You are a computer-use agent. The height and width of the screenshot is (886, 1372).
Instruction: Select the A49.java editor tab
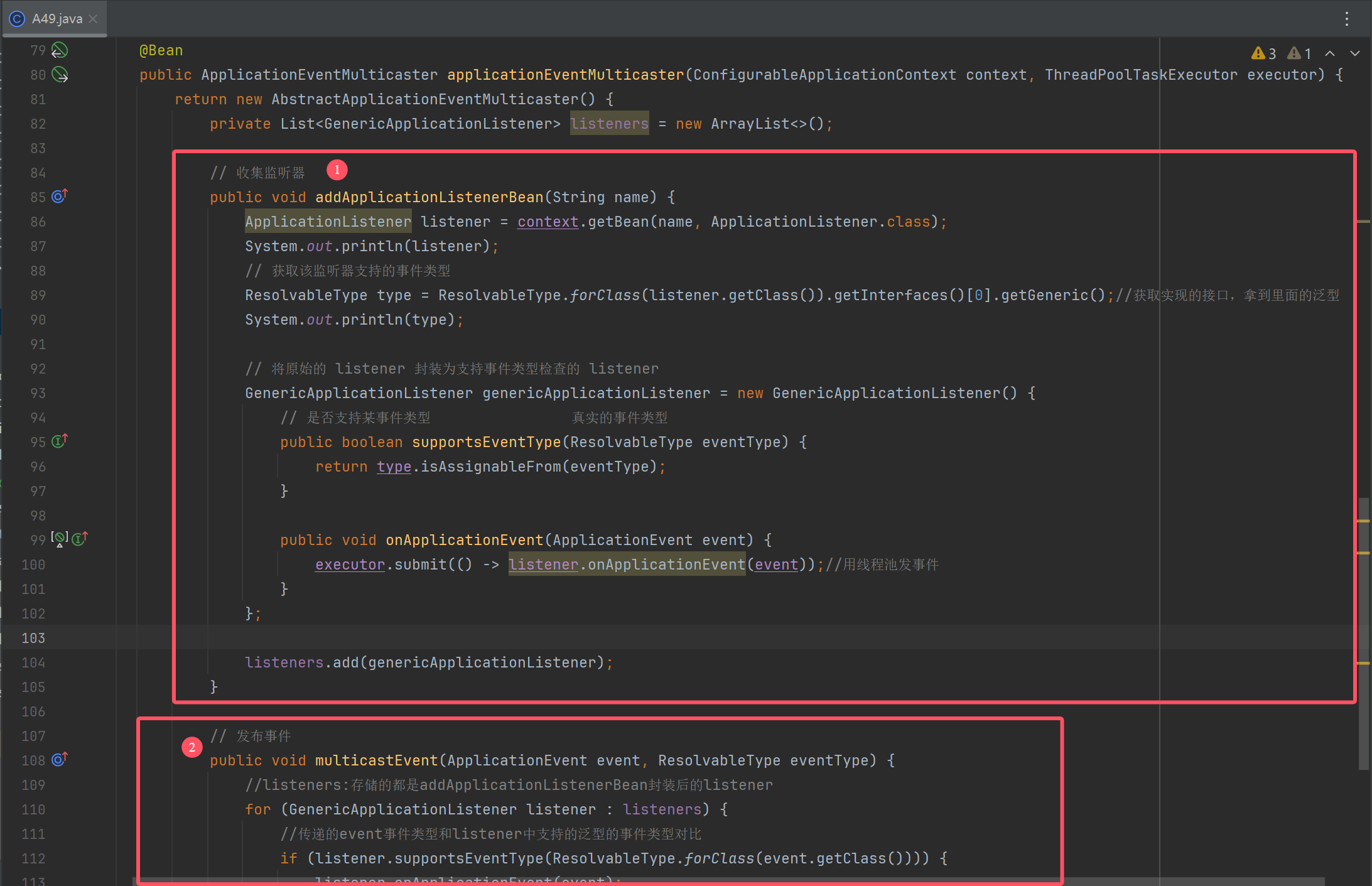point(55,19)
